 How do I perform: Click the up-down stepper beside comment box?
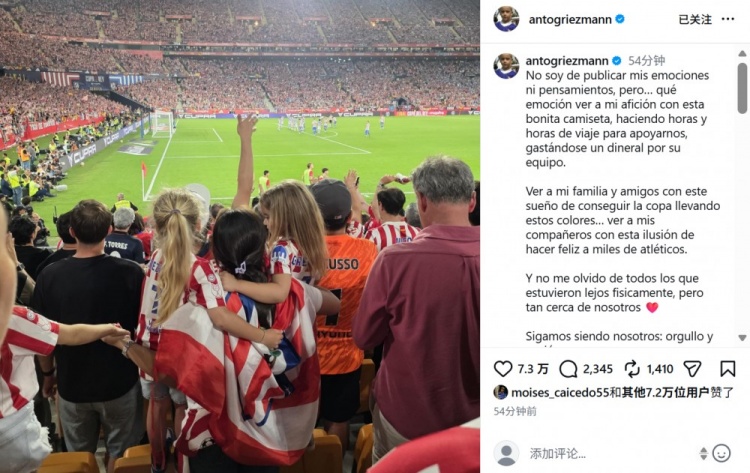[x=703, y=453]
